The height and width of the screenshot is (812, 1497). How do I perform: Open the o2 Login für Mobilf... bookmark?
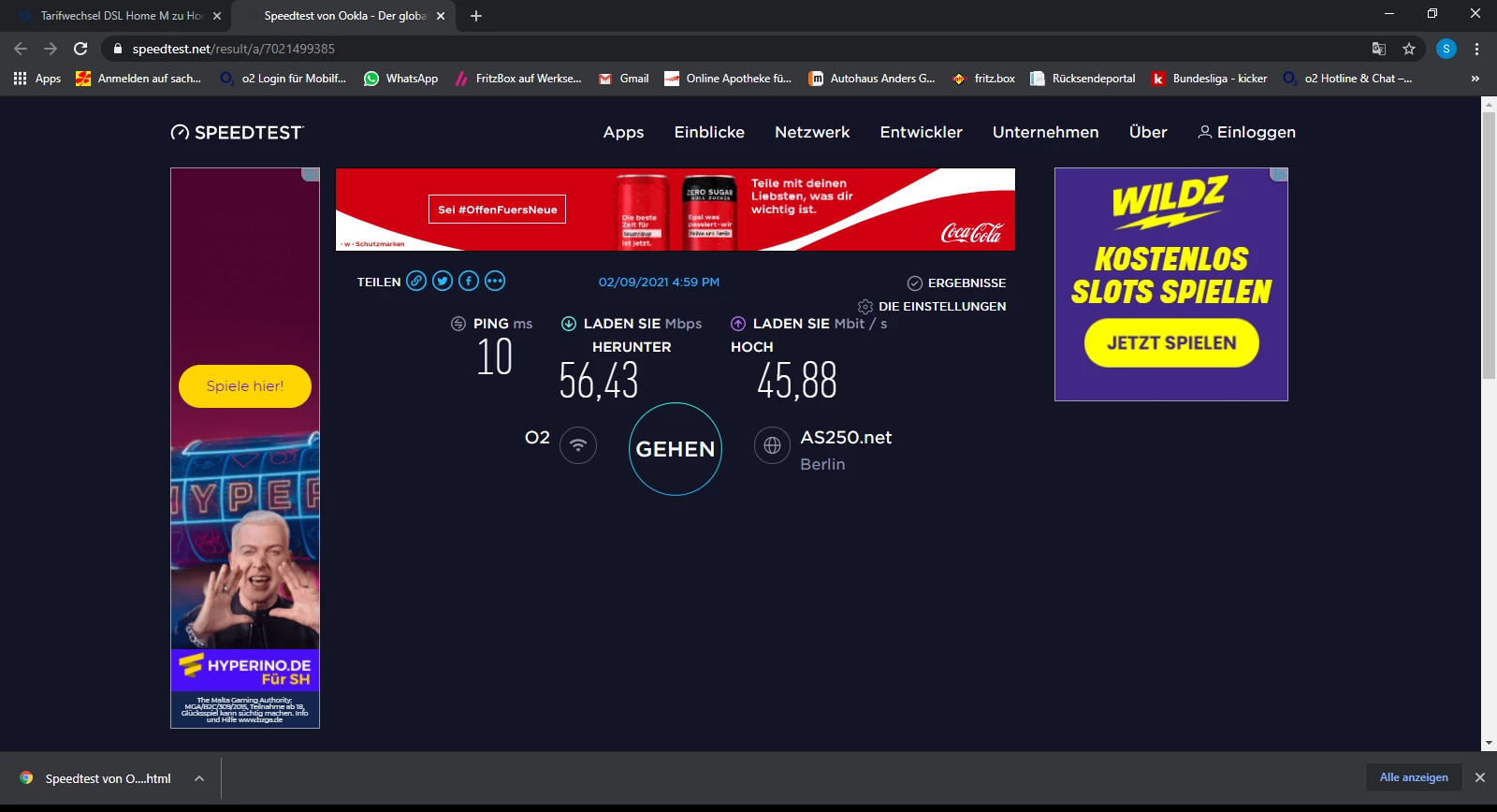(x=283, y=79)
